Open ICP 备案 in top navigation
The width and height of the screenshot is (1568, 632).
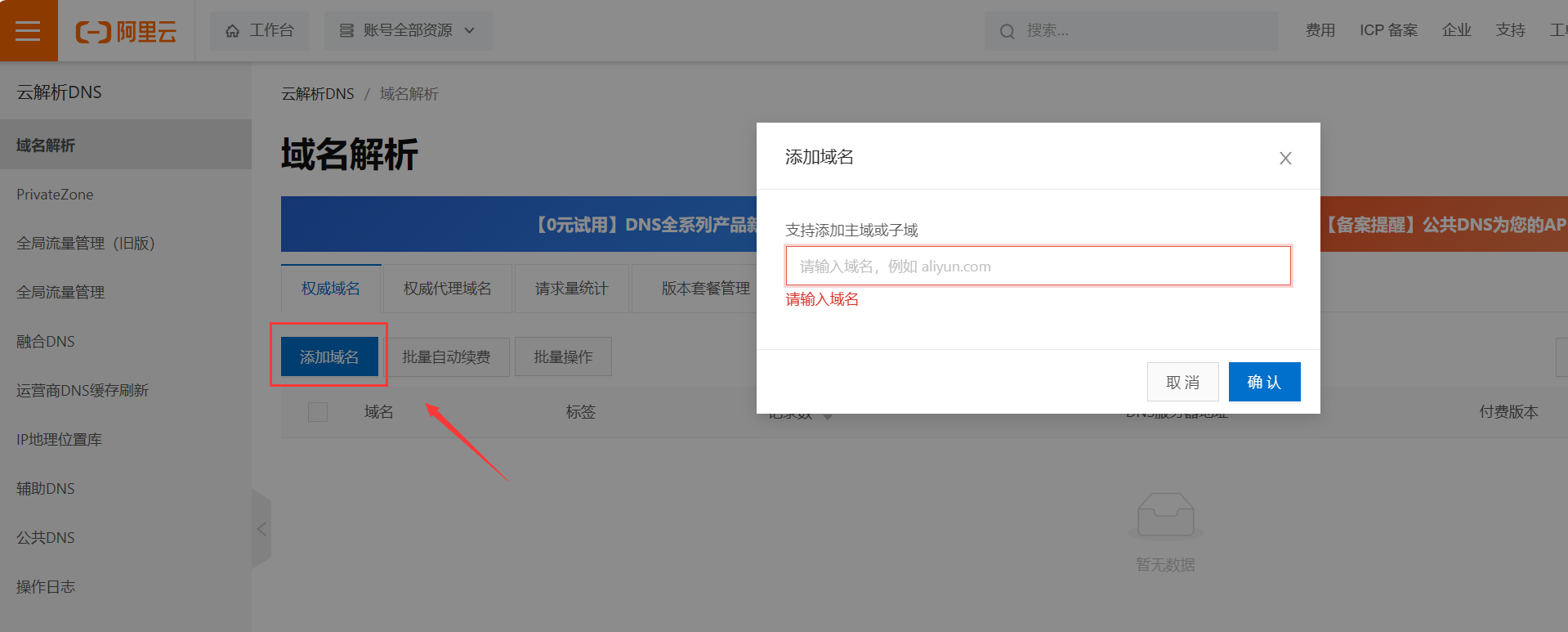(x=1388, y=30)
